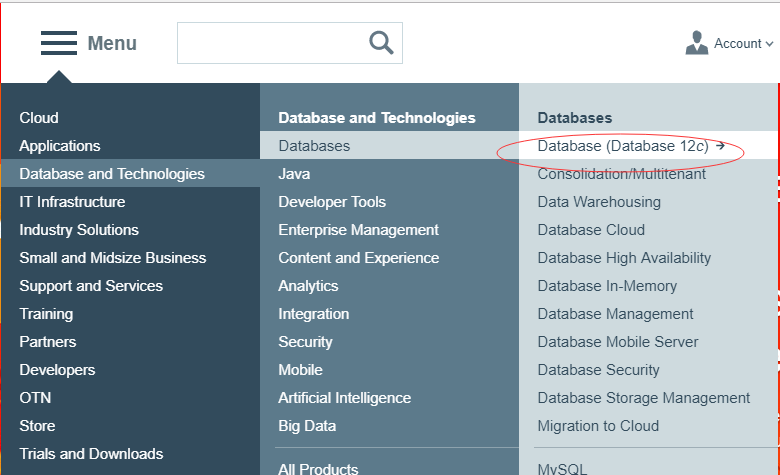Screen dimensions: 780x475
Task: Select Enterprise Management submenu item
Action: pyautogui.click(x=358, y=230)
